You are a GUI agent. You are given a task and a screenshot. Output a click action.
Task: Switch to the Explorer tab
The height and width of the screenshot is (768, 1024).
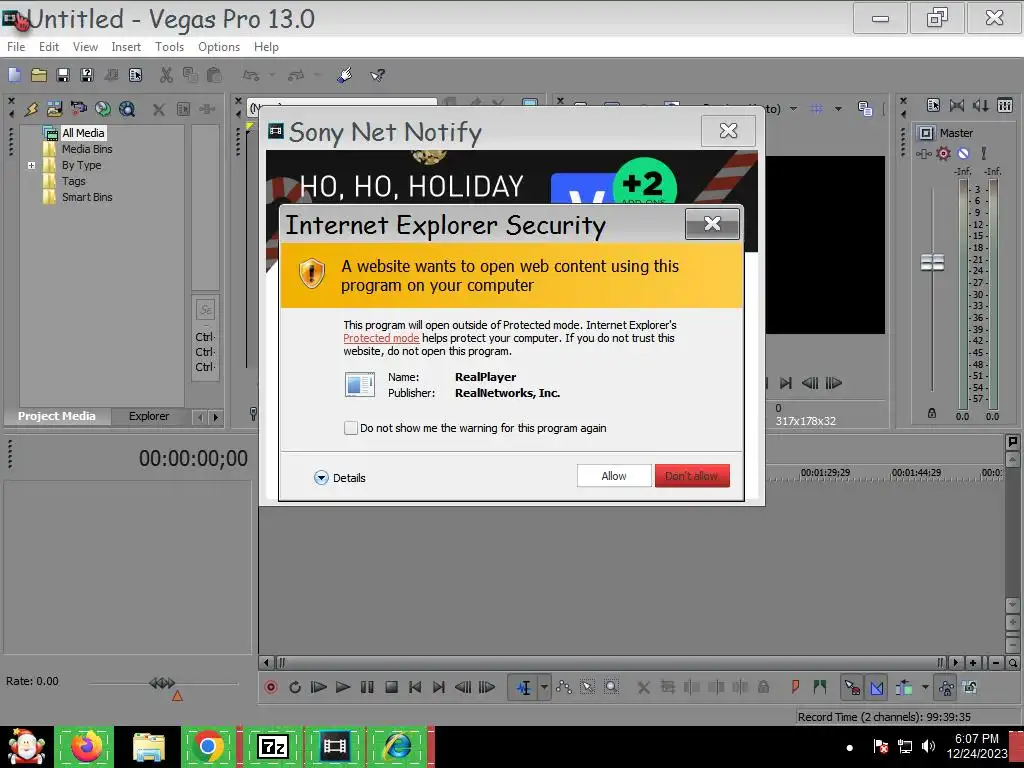click(x=149, y=416)
